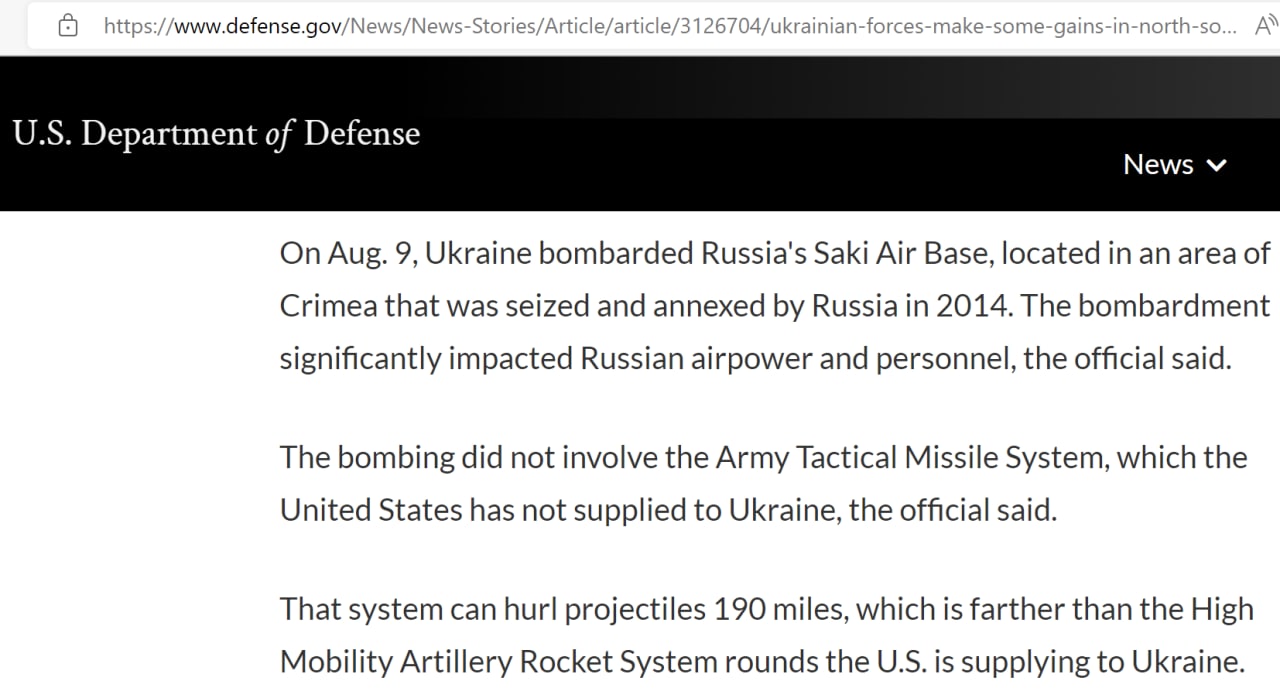Go to U.S. Department of Defense homepage logo
The width and height of the screenshot is (1280, 691).
(216, 134)
